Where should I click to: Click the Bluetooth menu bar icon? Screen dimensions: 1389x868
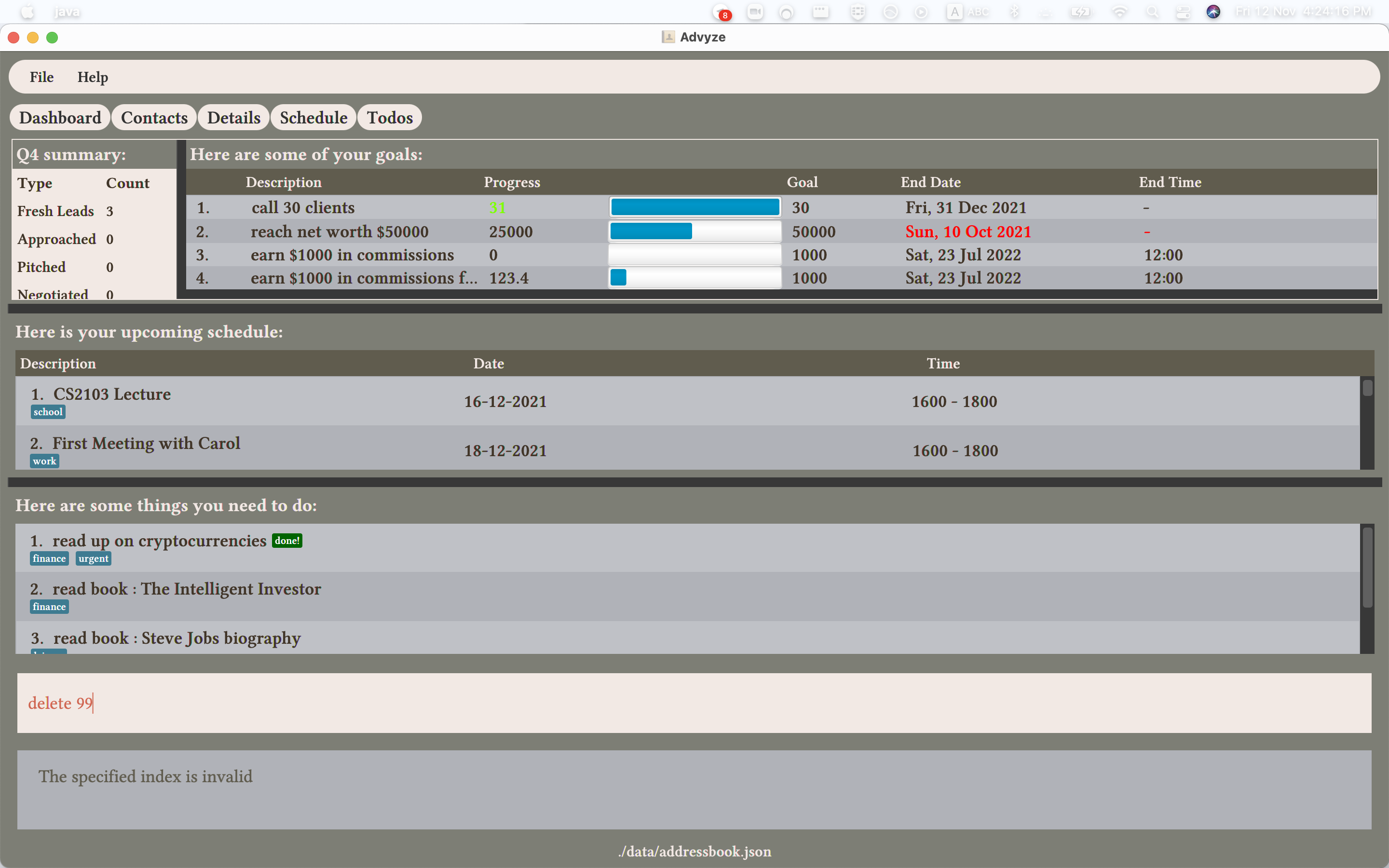click(x=1014, y=12)
